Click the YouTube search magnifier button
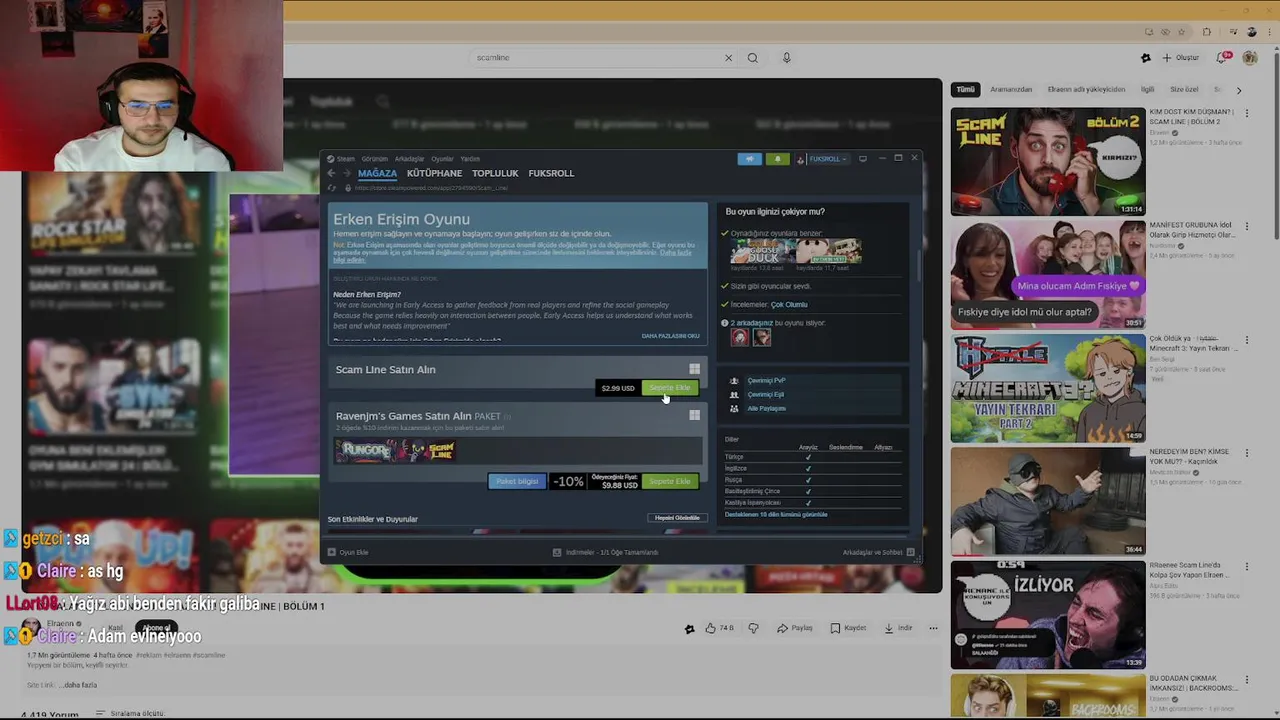The image size is (1280, 720). click(x=753, y=58)
